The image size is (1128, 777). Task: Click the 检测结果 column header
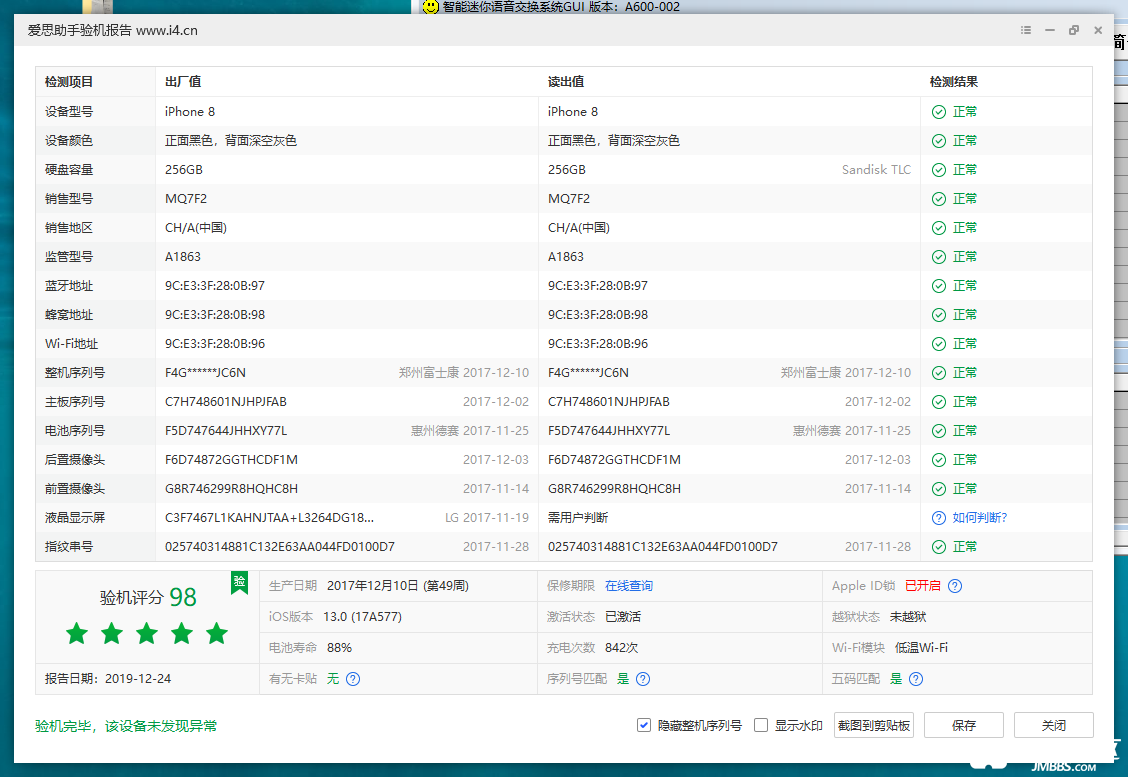(x=954, y=81)
